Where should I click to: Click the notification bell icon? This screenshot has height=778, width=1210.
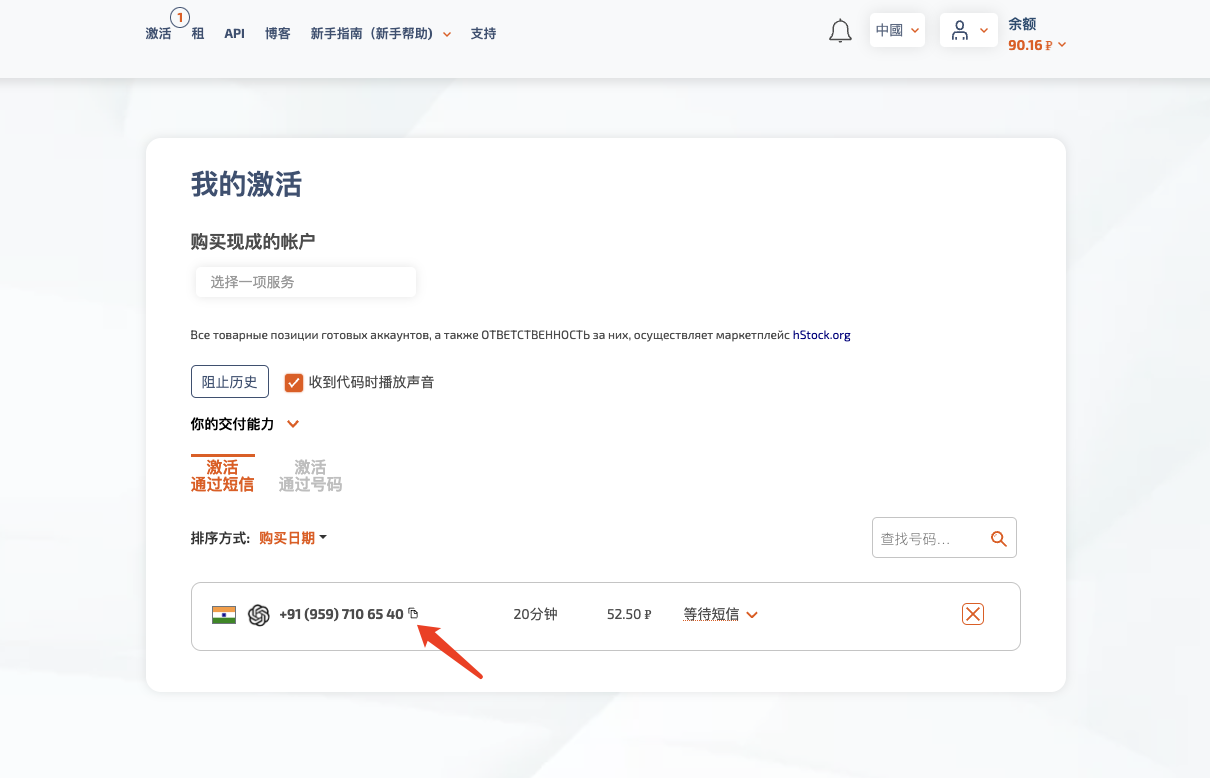coord(840,32)
